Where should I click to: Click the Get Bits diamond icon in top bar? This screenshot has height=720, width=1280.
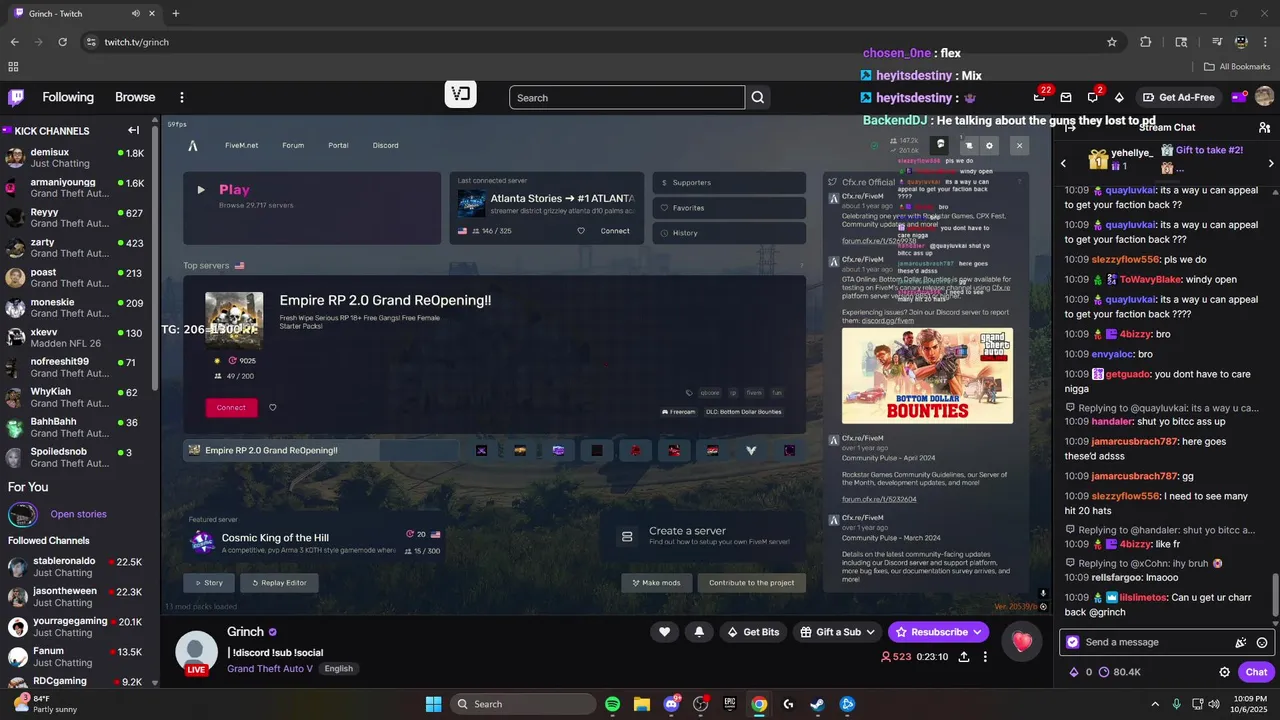tap(1119, 97)
